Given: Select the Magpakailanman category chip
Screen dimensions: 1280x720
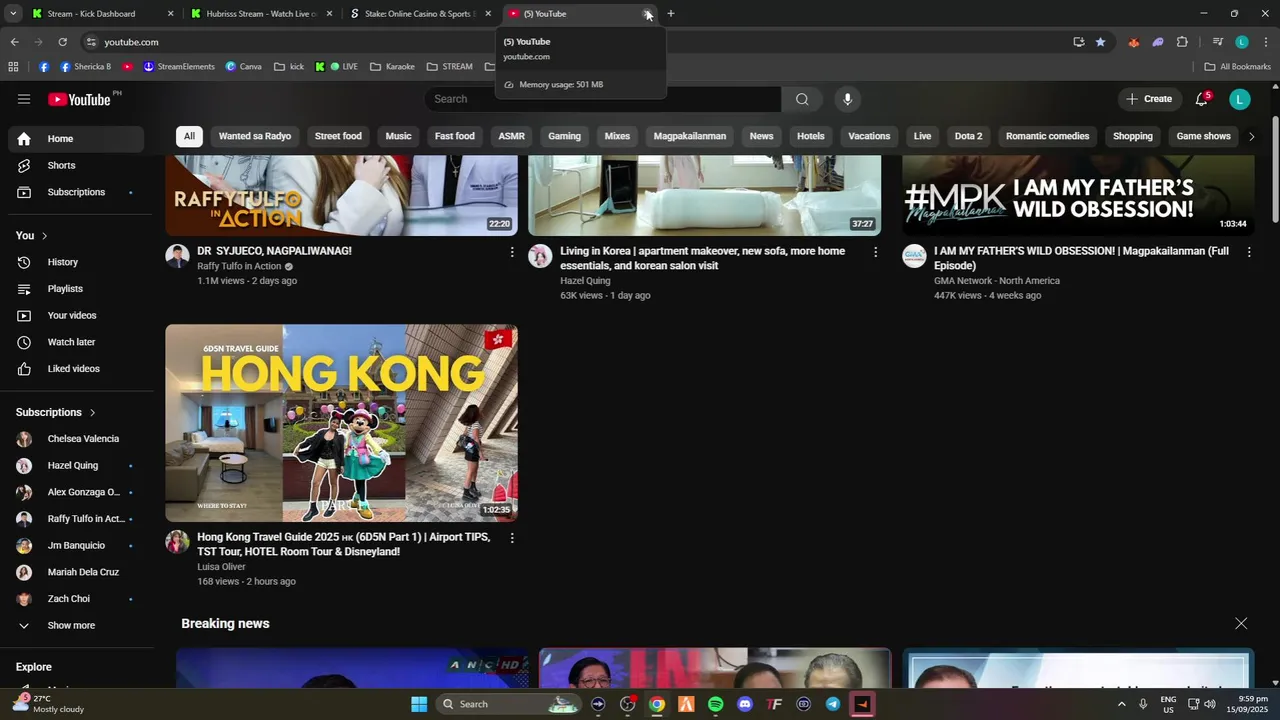Looking at the screenshot, I should [690, 136].
